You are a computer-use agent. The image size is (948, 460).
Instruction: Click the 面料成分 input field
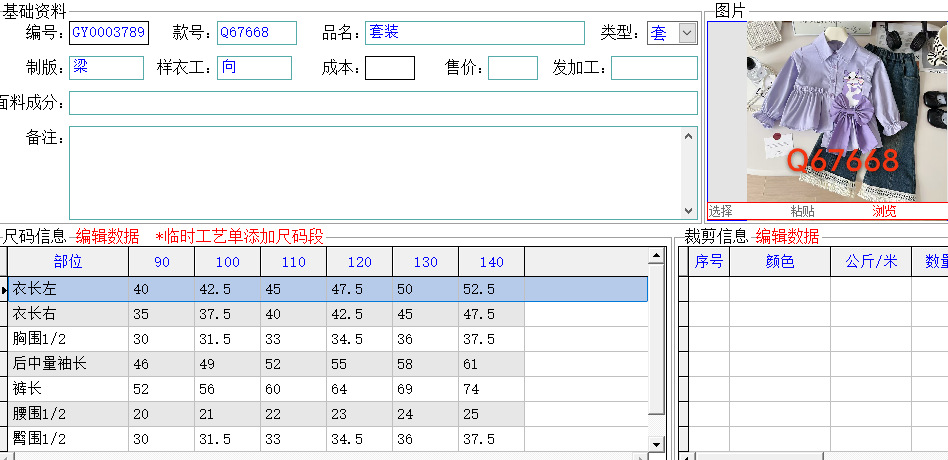[383, 103]
